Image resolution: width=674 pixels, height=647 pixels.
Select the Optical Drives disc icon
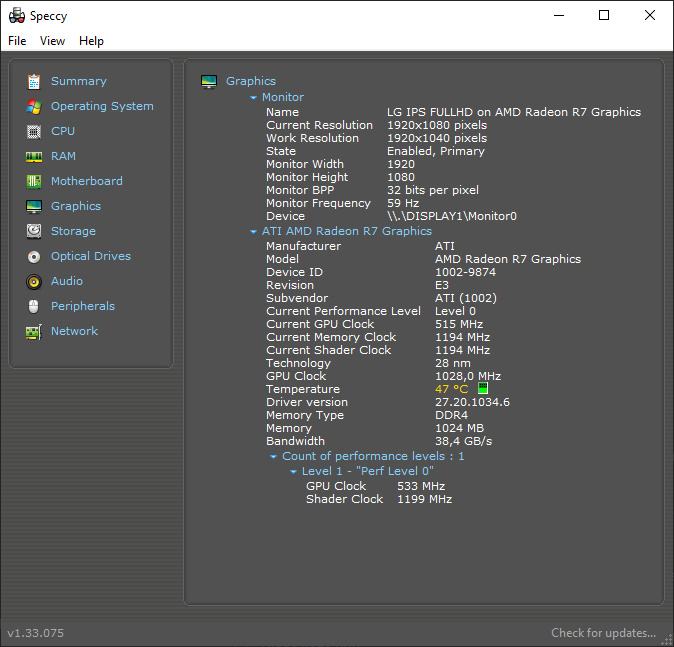point(34,256)
